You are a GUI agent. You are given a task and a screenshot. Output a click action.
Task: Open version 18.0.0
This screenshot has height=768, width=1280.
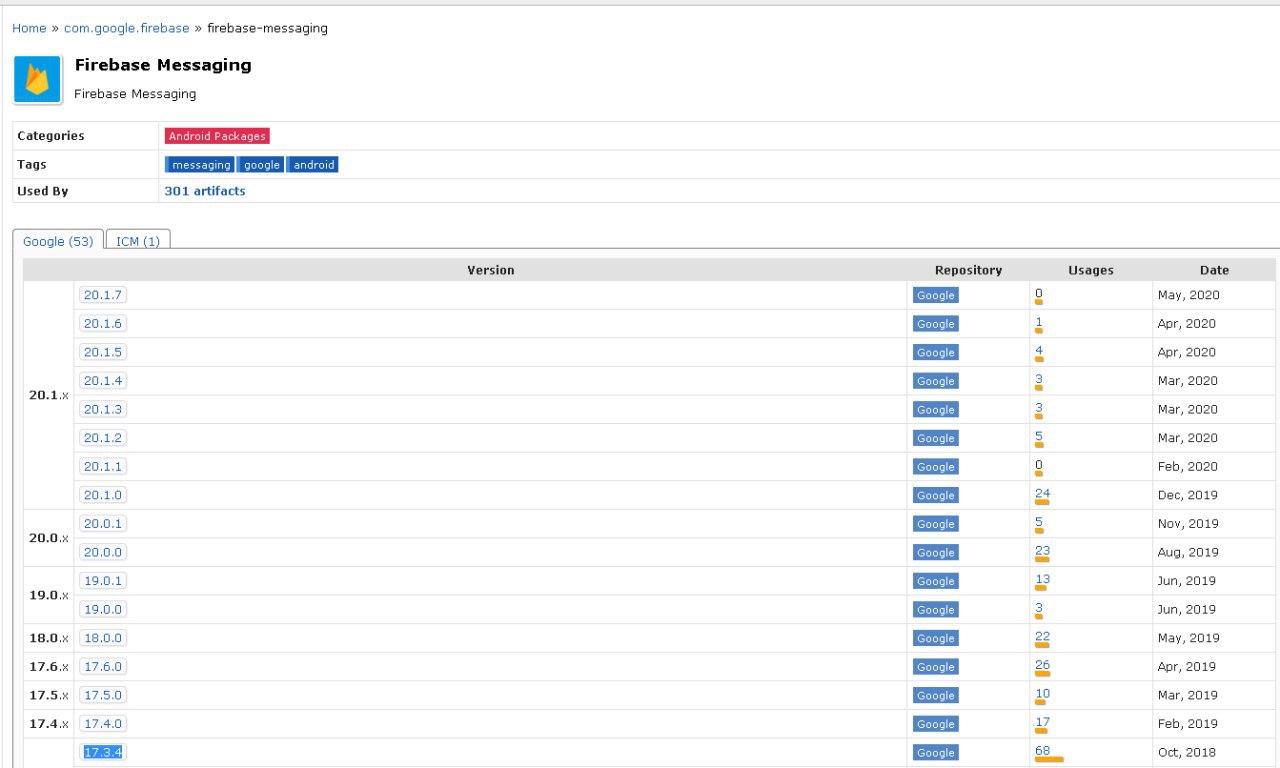point(103,638)
